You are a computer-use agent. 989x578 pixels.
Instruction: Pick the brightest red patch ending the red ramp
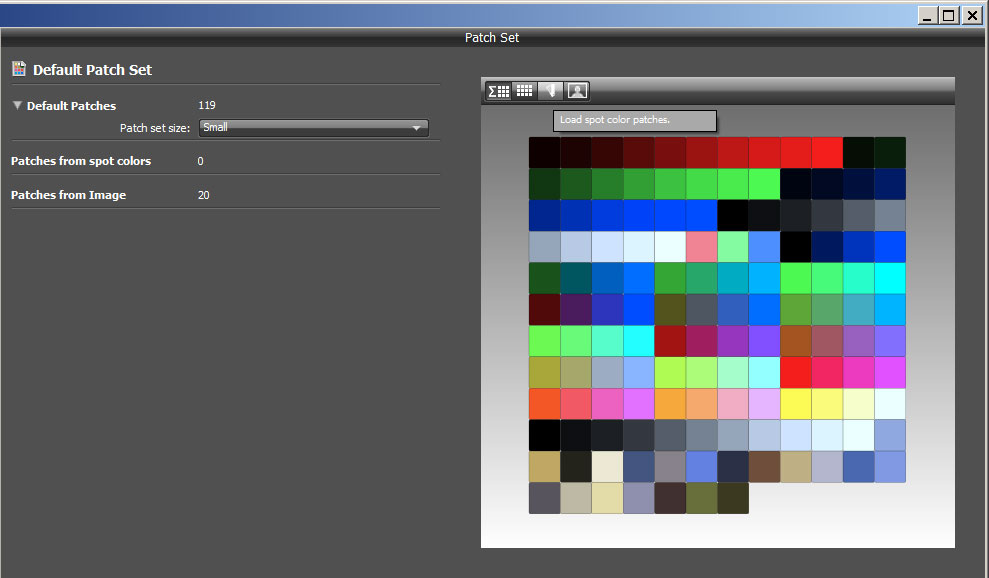coord(827,153)
